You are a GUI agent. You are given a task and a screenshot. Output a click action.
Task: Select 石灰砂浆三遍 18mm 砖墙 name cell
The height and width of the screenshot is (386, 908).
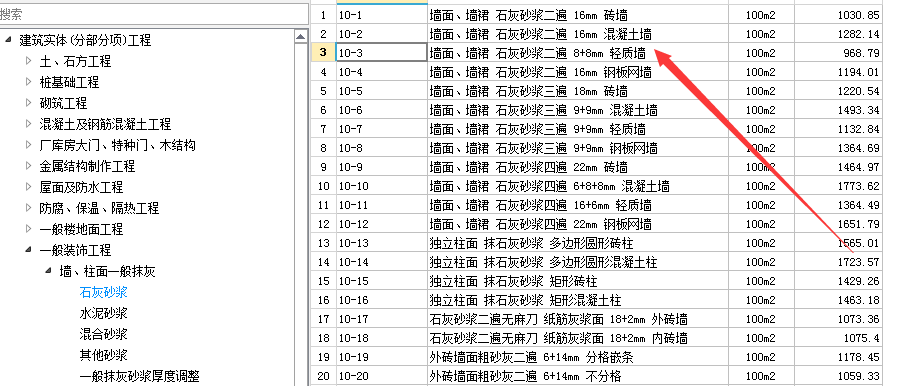tap(578, 91)
